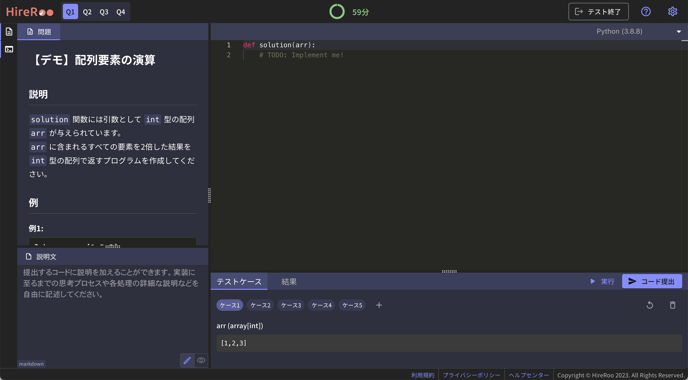Delete test case with trash icon
This screenshot has height=380, width=688.
click(672, 305)
